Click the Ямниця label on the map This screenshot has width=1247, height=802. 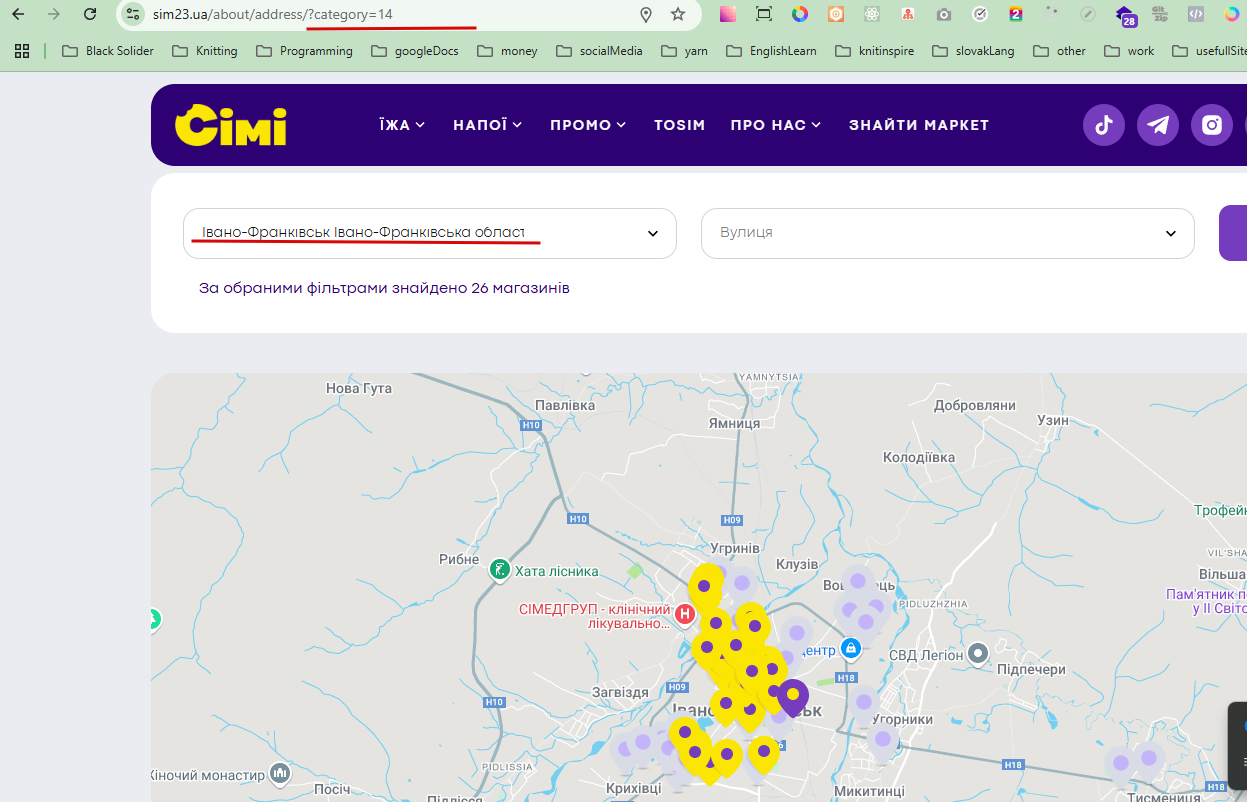pos(734,423)
